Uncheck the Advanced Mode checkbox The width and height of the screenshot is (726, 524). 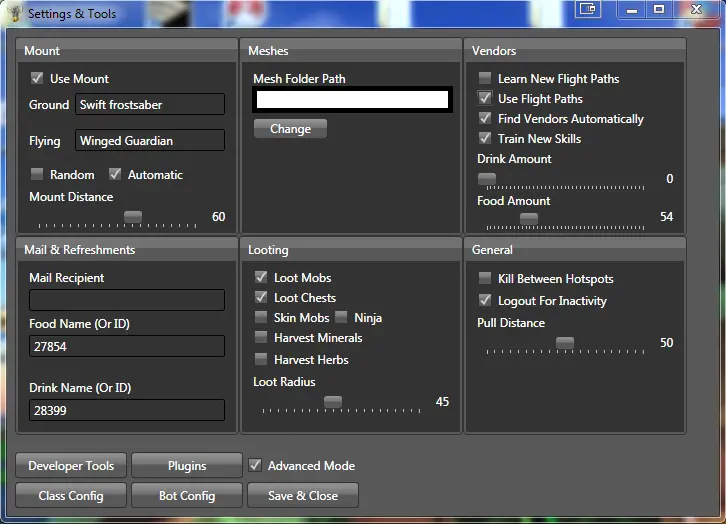[x=255, y=465]
